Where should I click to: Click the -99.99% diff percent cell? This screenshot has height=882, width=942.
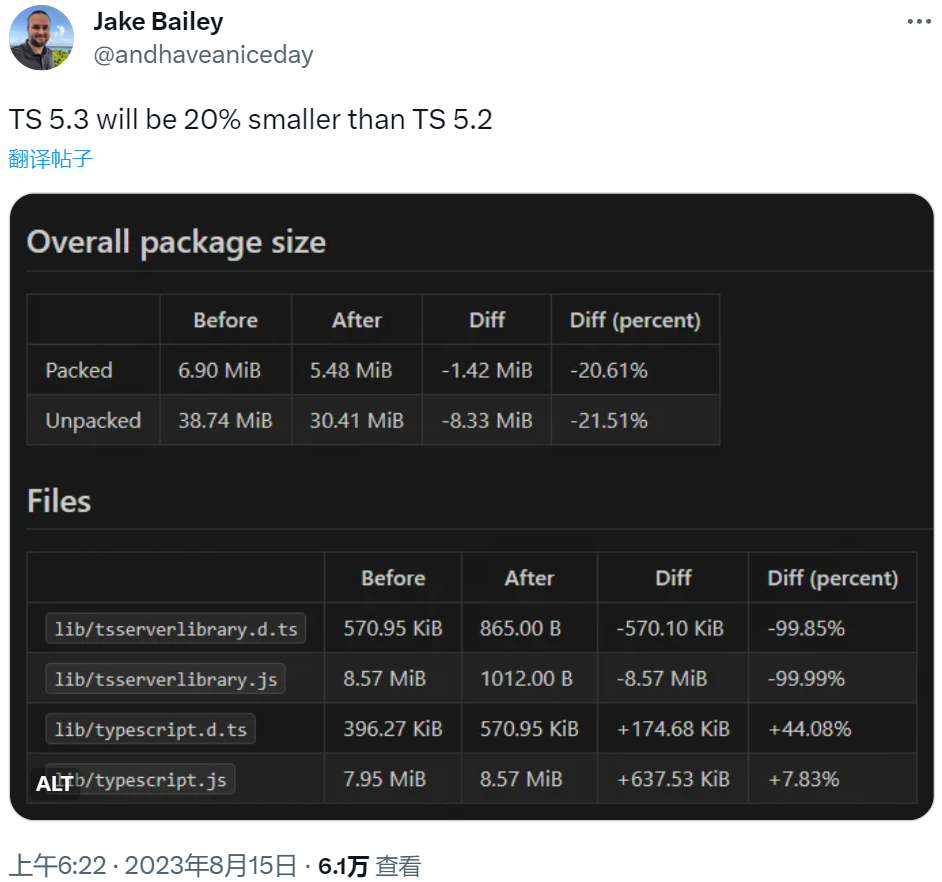pyautogui.click(x=806, y=679)
